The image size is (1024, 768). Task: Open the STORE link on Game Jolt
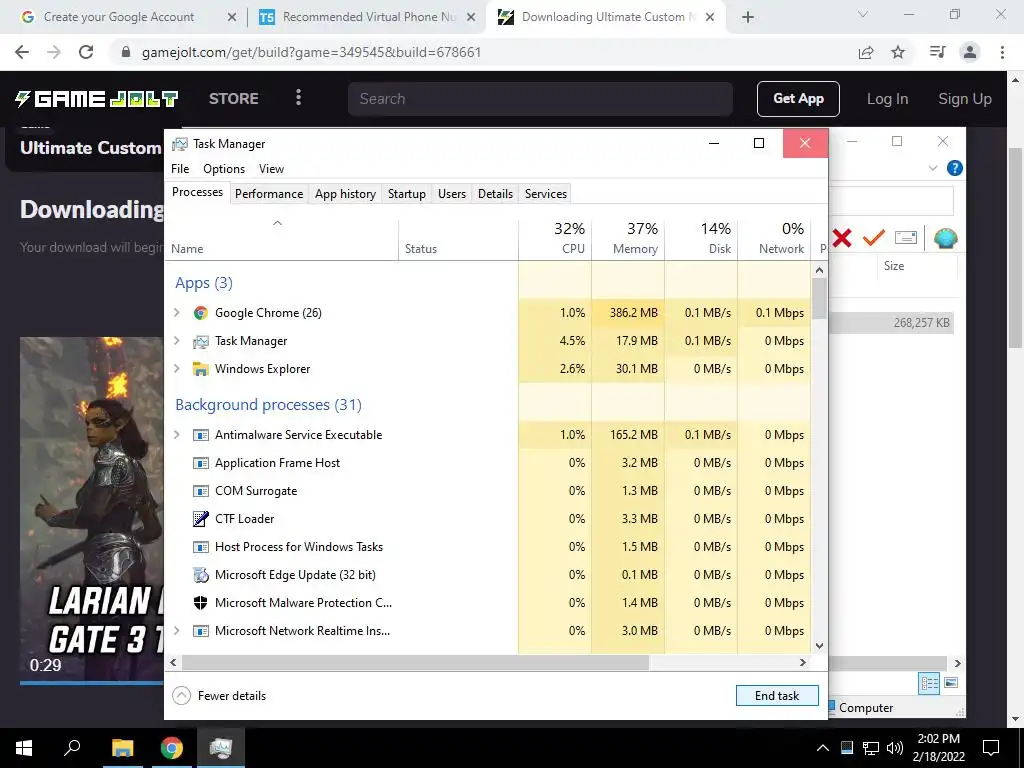[x=234, y=99]
